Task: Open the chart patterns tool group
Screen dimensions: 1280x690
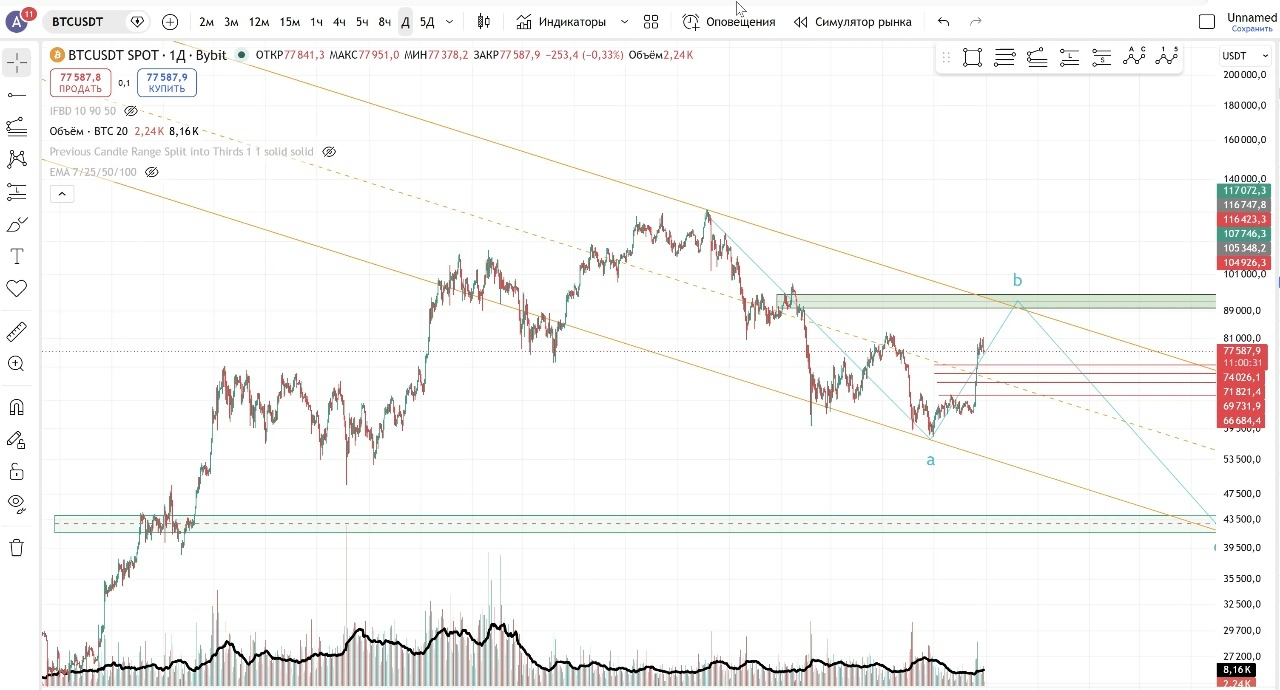Action: click(17, 158)
